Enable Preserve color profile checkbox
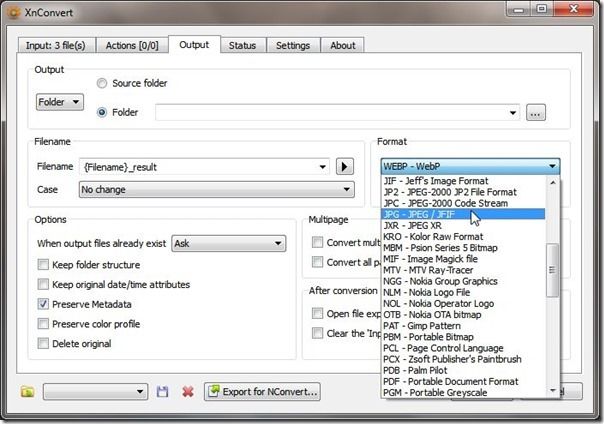Viewport: 604px width, 424px height. pos(43,323)
